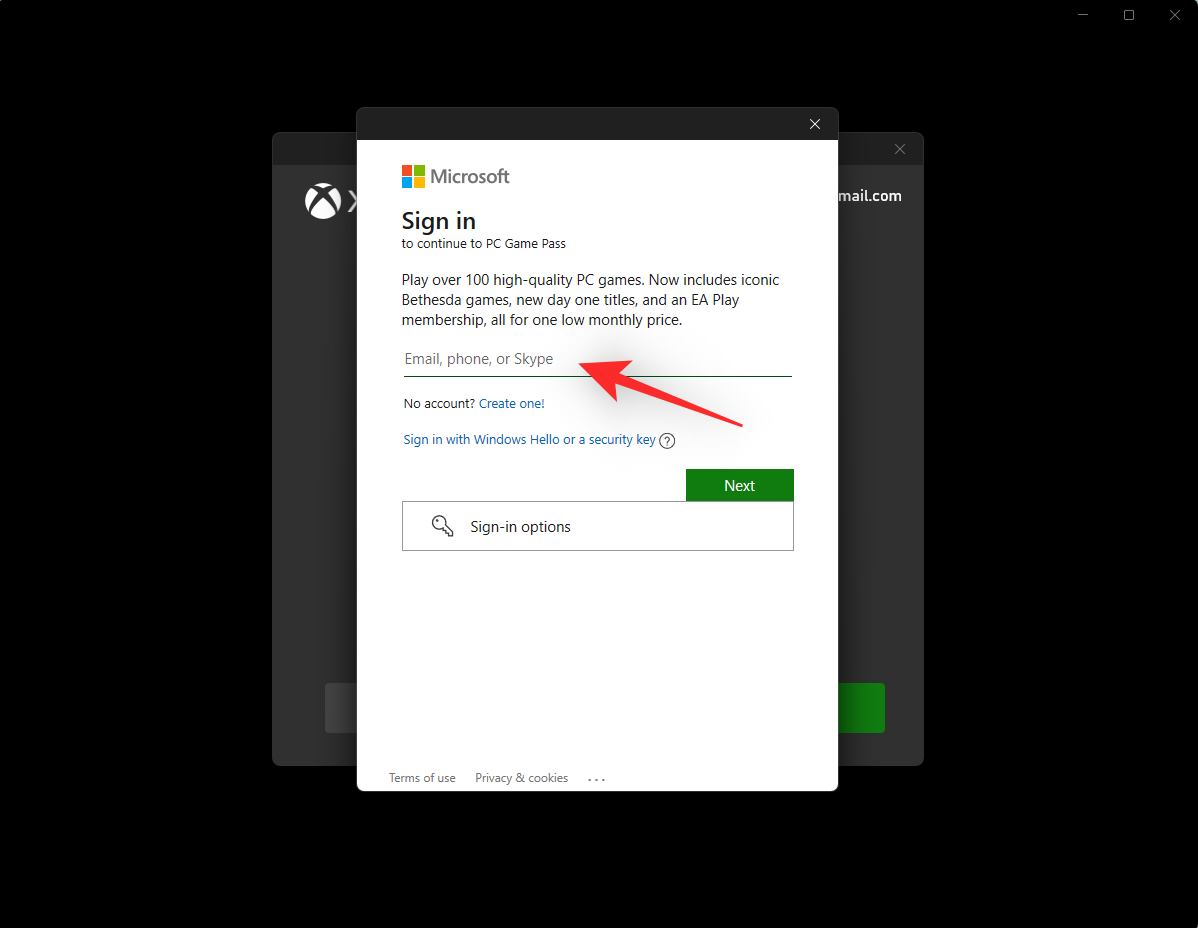Click the 'to continue to PC Game Pass' text
Image resolution: width=1198 pixels, height=928 pixels.
click(484, 244)
